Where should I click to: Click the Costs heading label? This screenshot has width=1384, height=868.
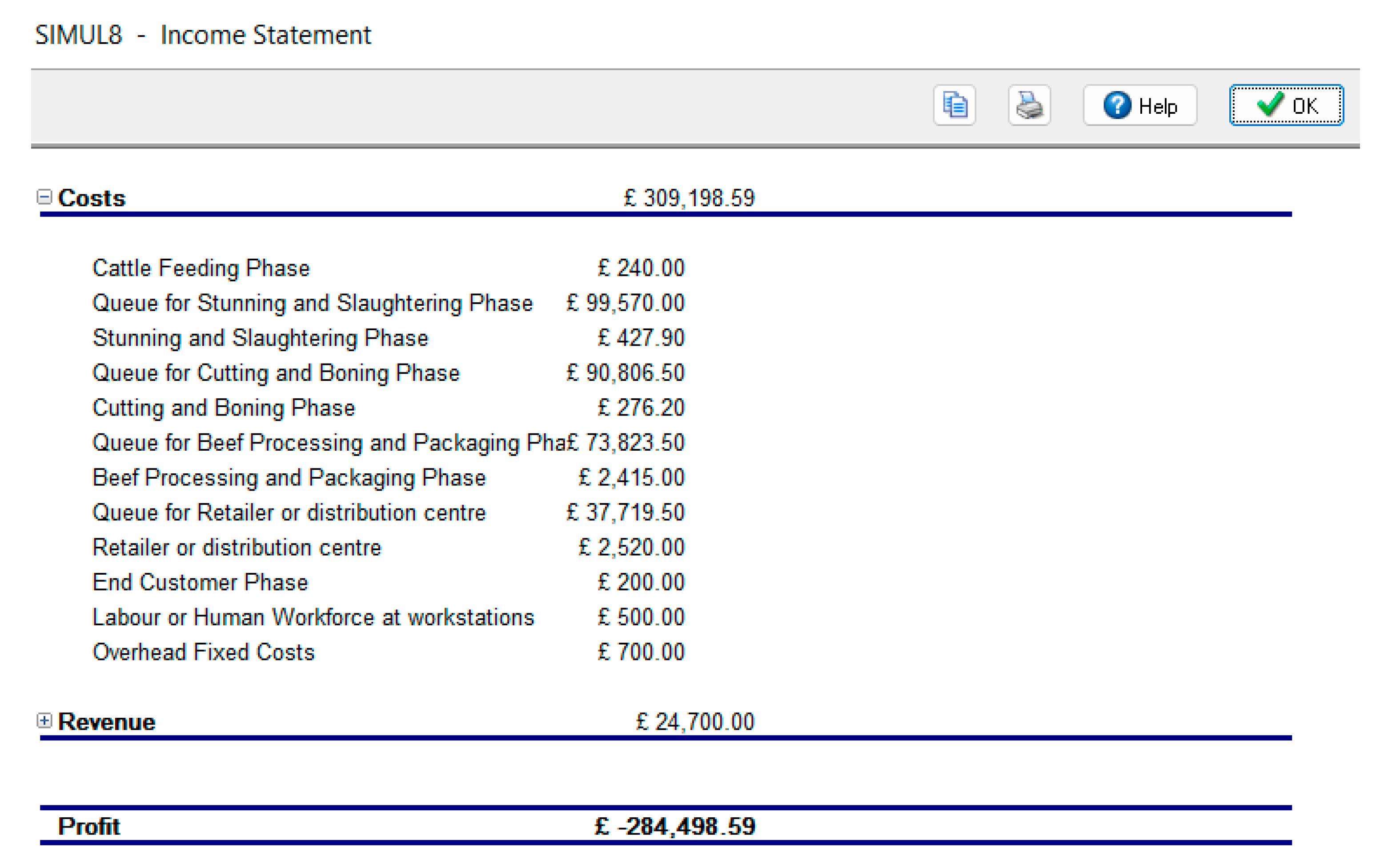(91, 198)
